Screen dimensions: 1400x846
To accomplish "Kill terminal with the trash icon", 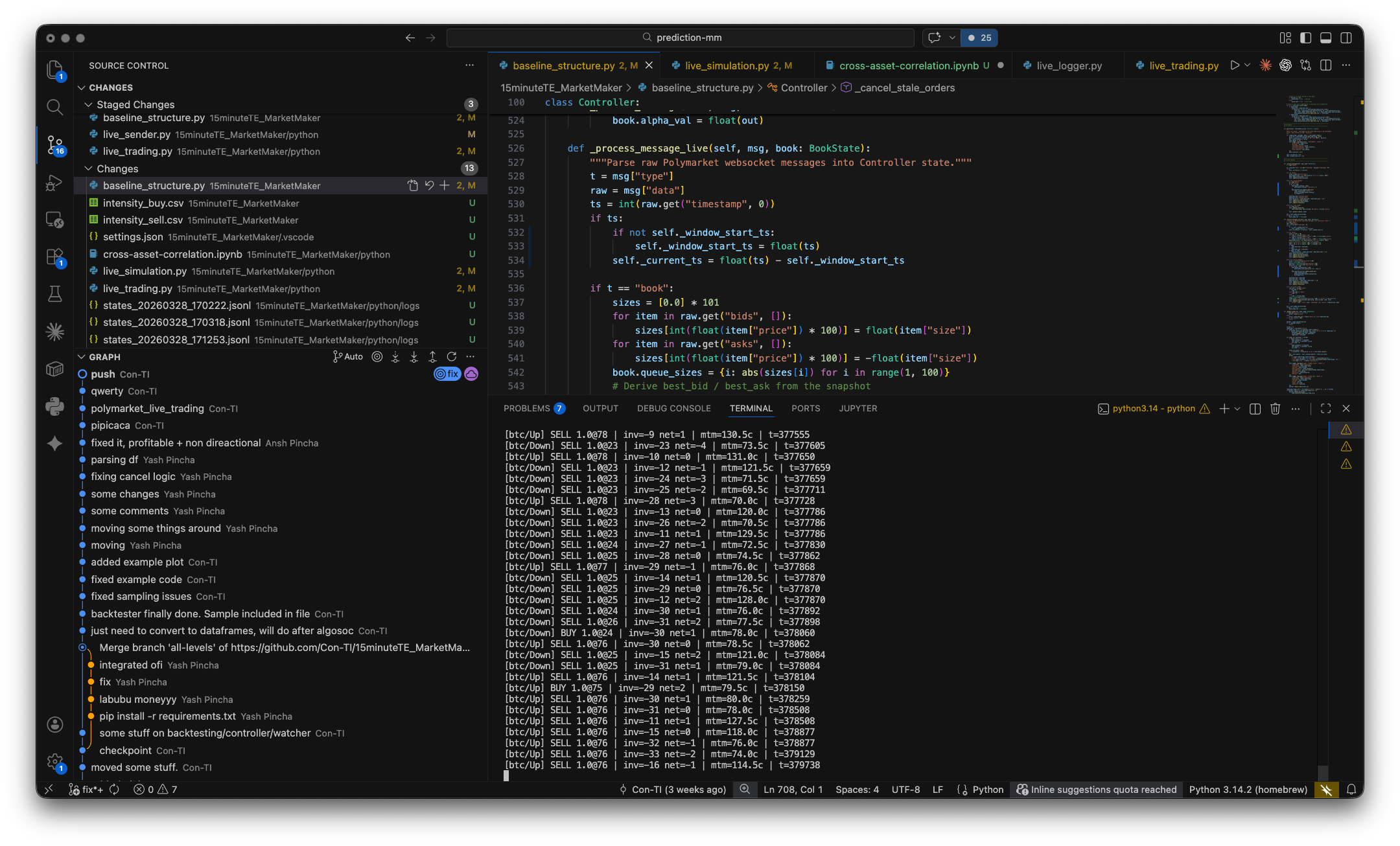I will (1275, 409).
